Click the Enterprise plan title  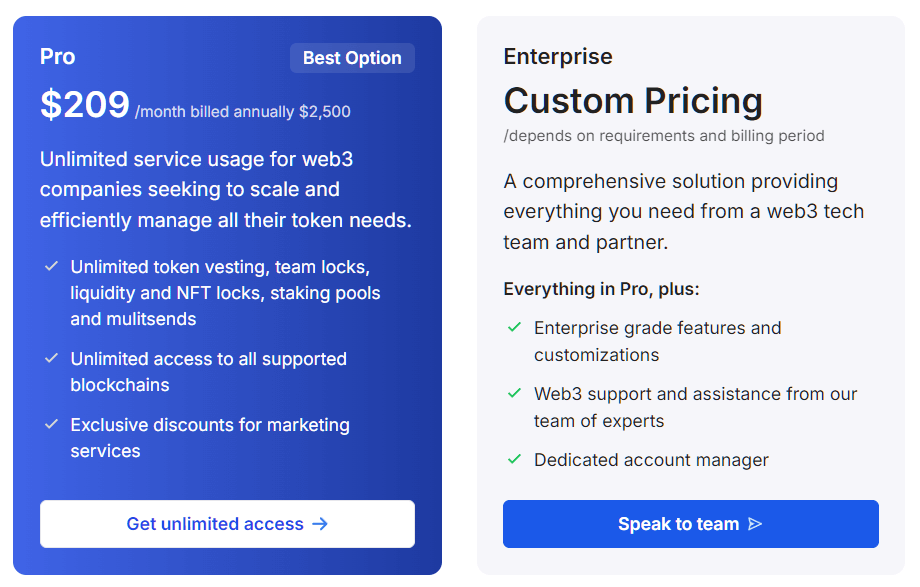558,57
